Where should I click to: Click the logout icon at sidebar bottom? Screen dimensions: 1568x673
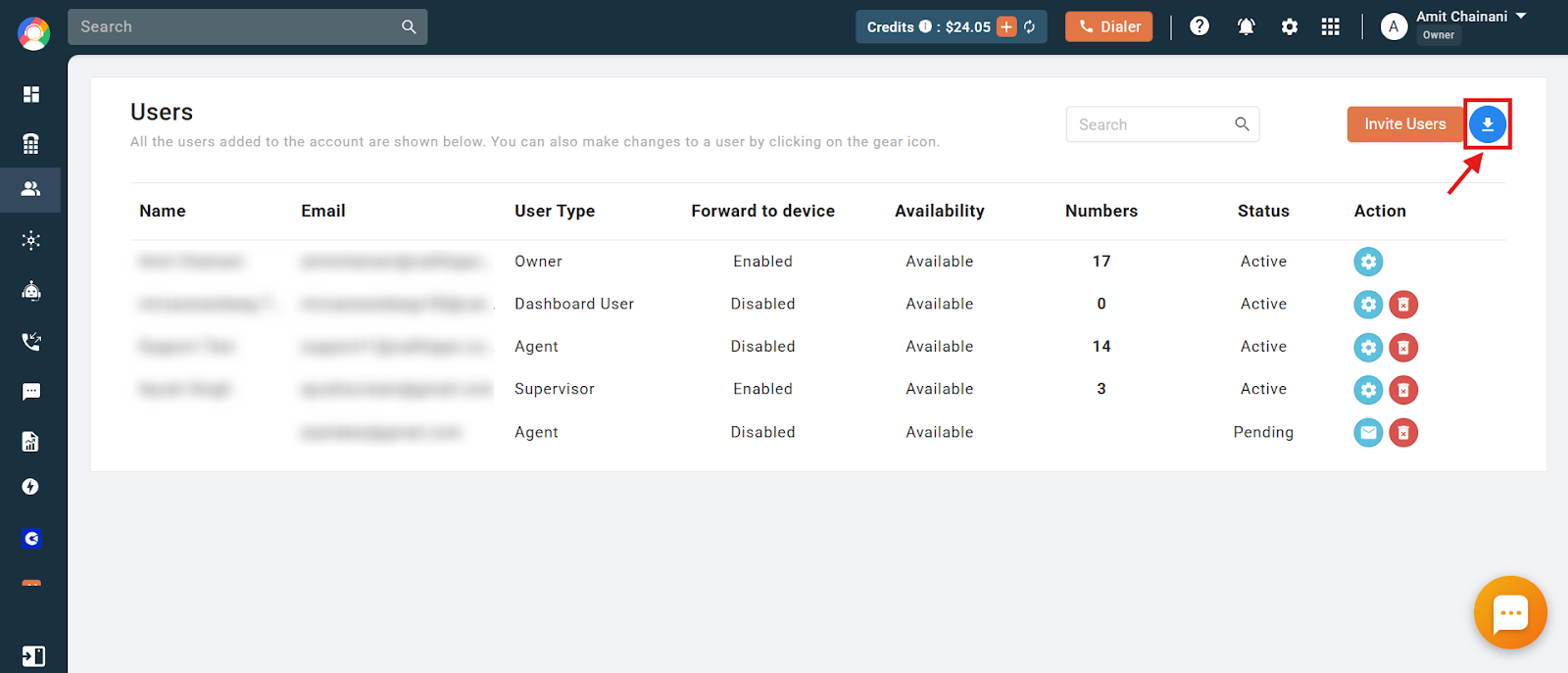[32, 656]
